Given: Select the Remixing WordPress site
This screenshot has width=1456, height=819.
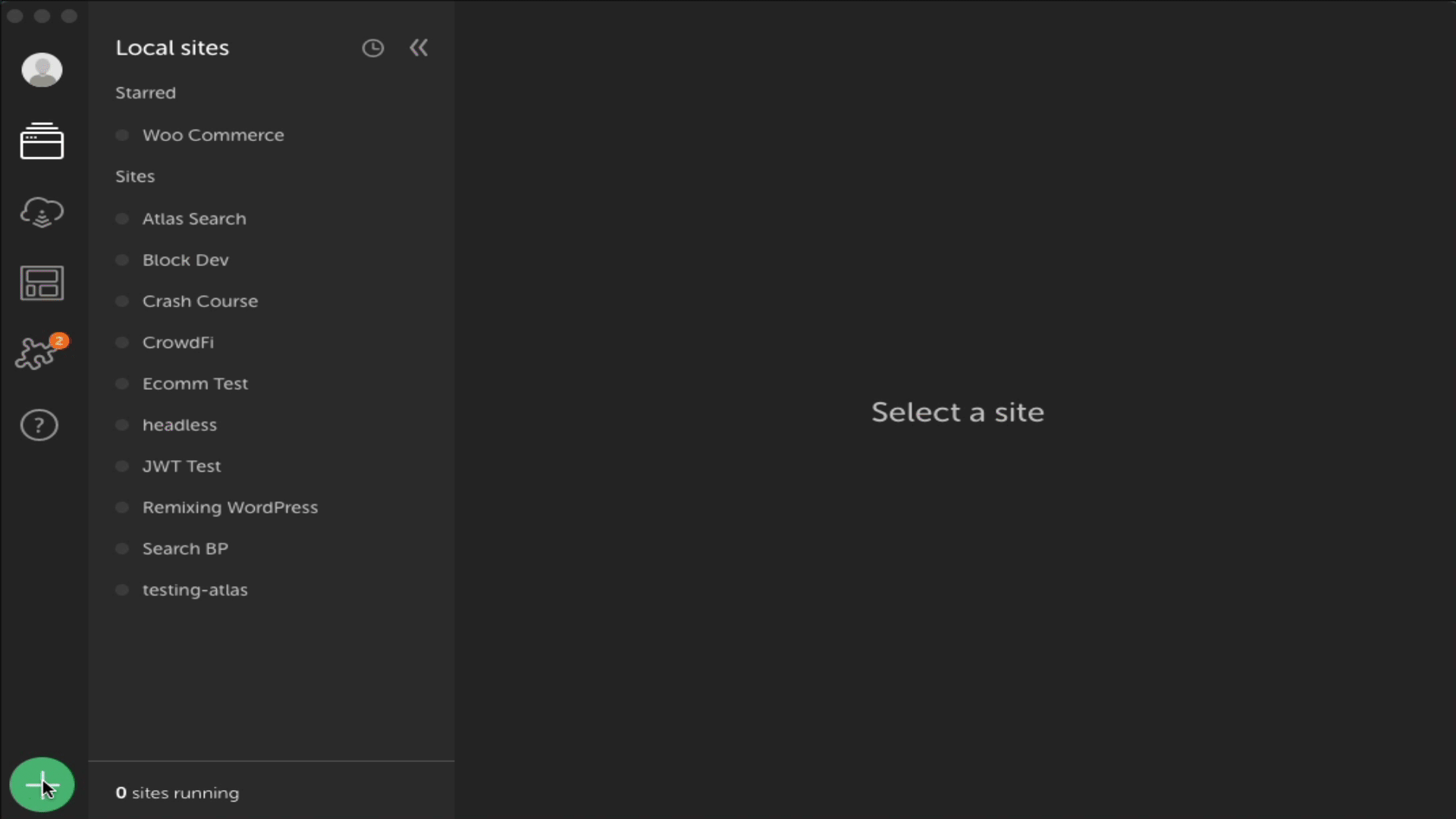Looking at the screenshot, I should 230,507.
